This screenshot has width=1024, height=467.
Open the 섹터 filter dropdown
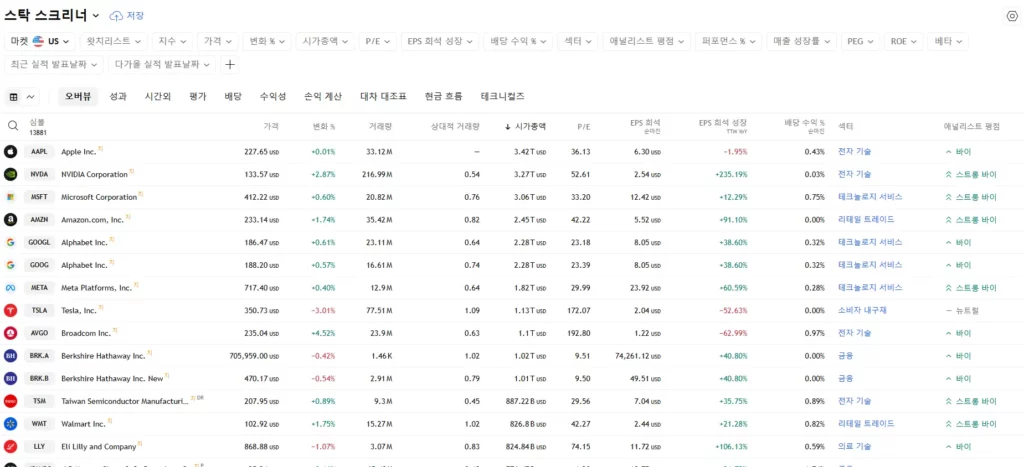578,41
